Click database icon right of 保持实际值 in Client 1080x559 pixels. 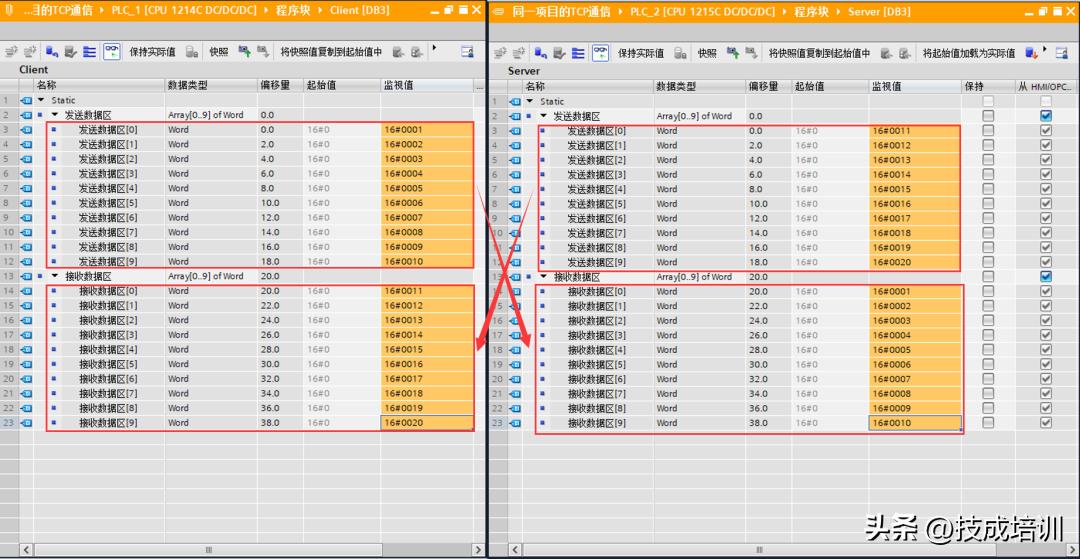coord(192,52)
